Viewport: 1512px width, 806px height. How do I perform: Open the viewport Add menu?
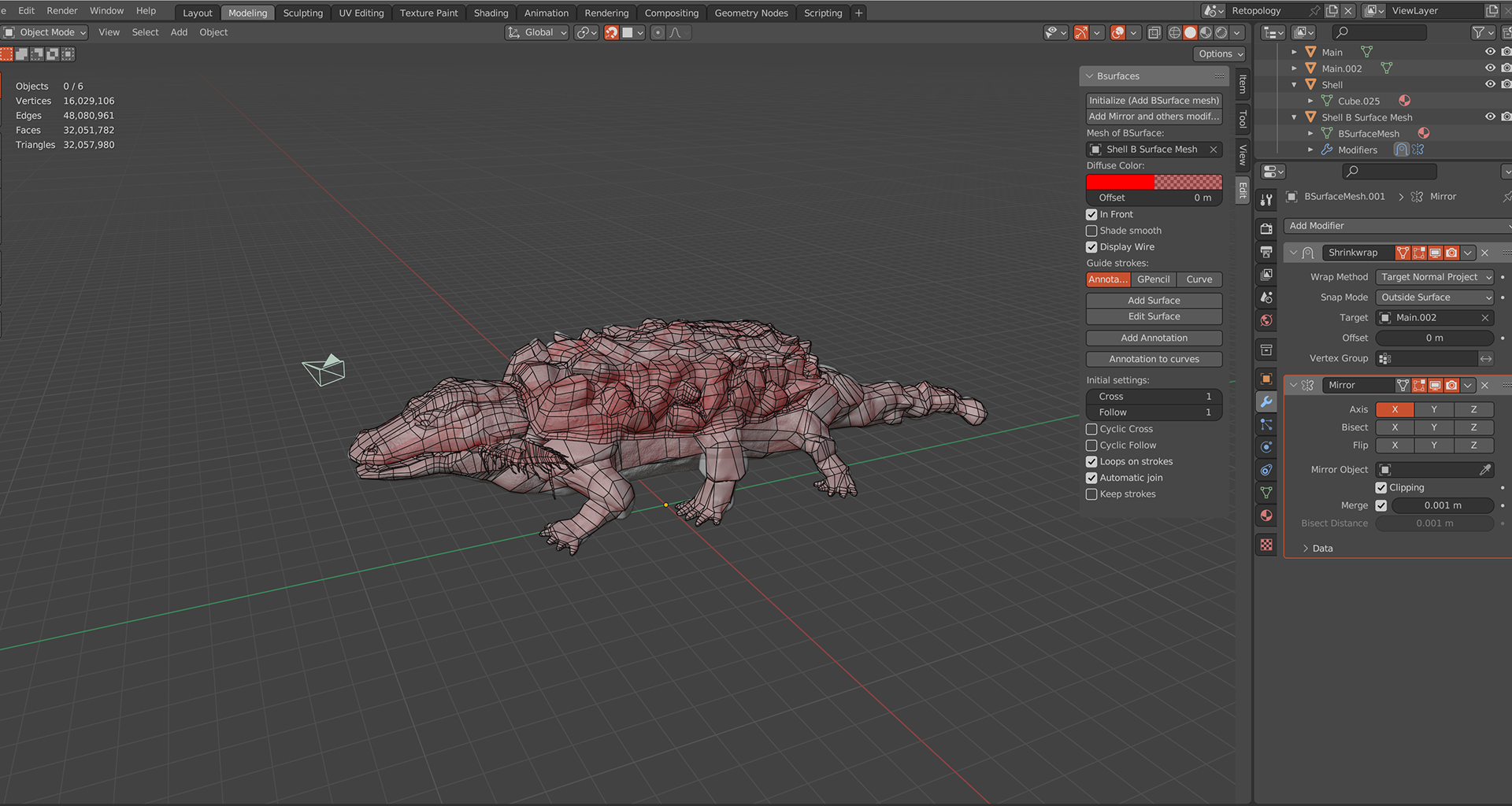[x=179, y=32]
